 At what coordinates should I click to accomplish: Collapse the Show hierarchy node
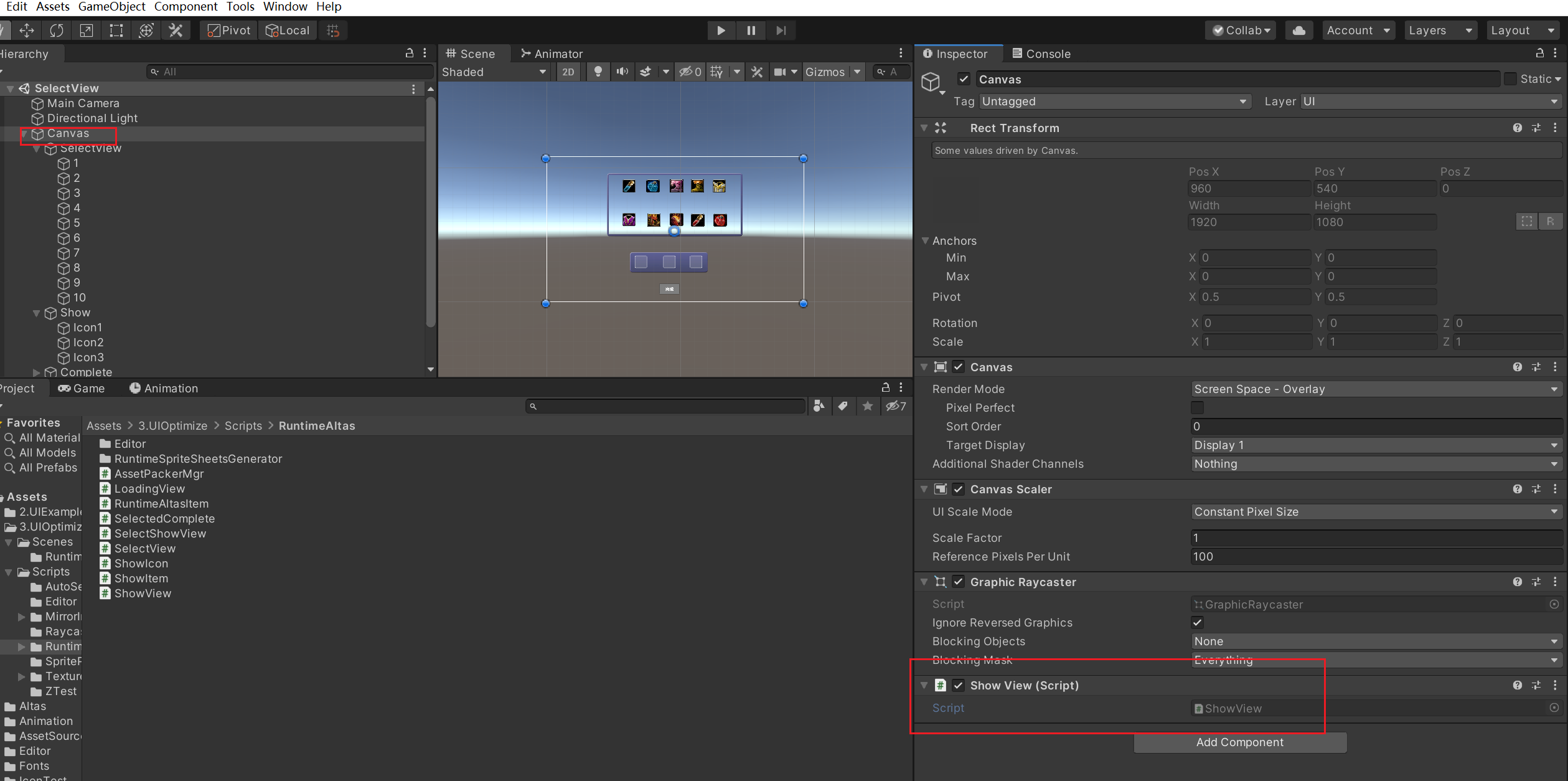(36, 313)
